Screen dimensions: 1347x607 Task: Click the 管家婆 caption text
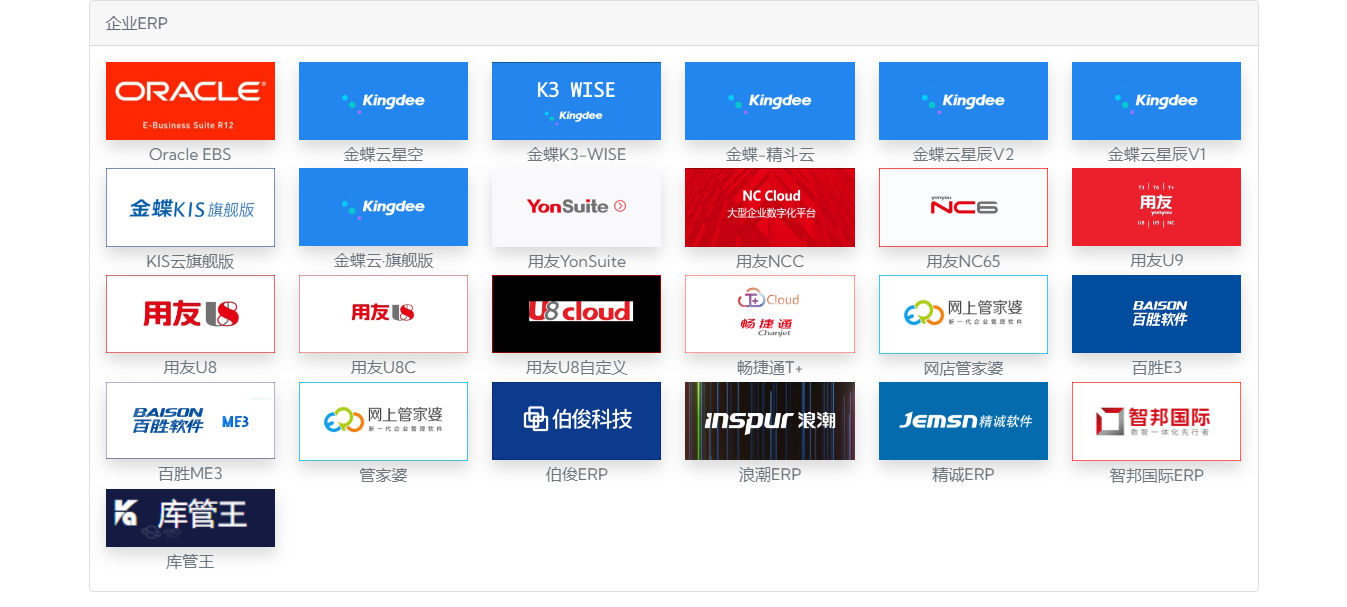point(383,475)
